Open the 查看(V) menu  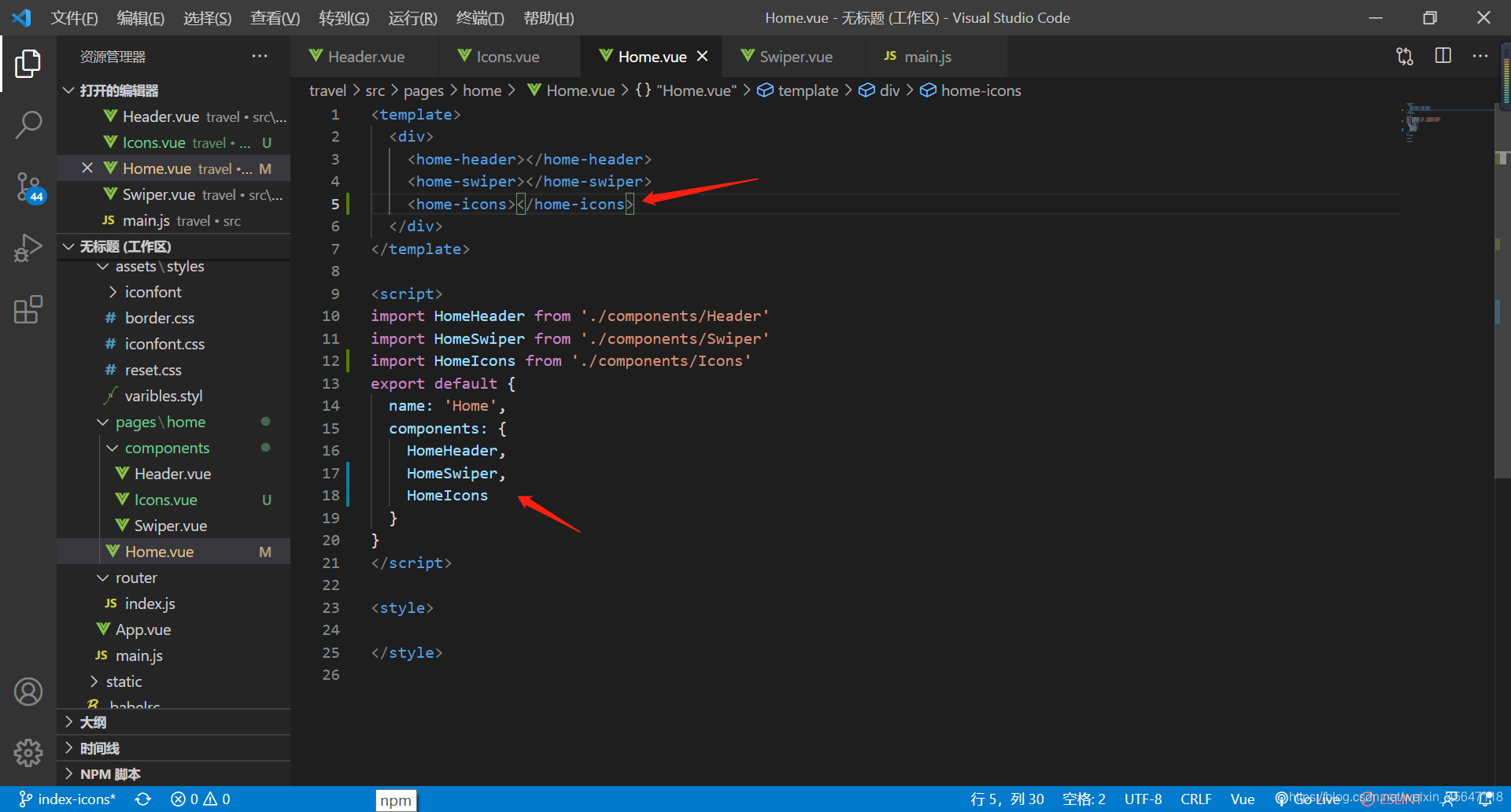tap(275, 17)
